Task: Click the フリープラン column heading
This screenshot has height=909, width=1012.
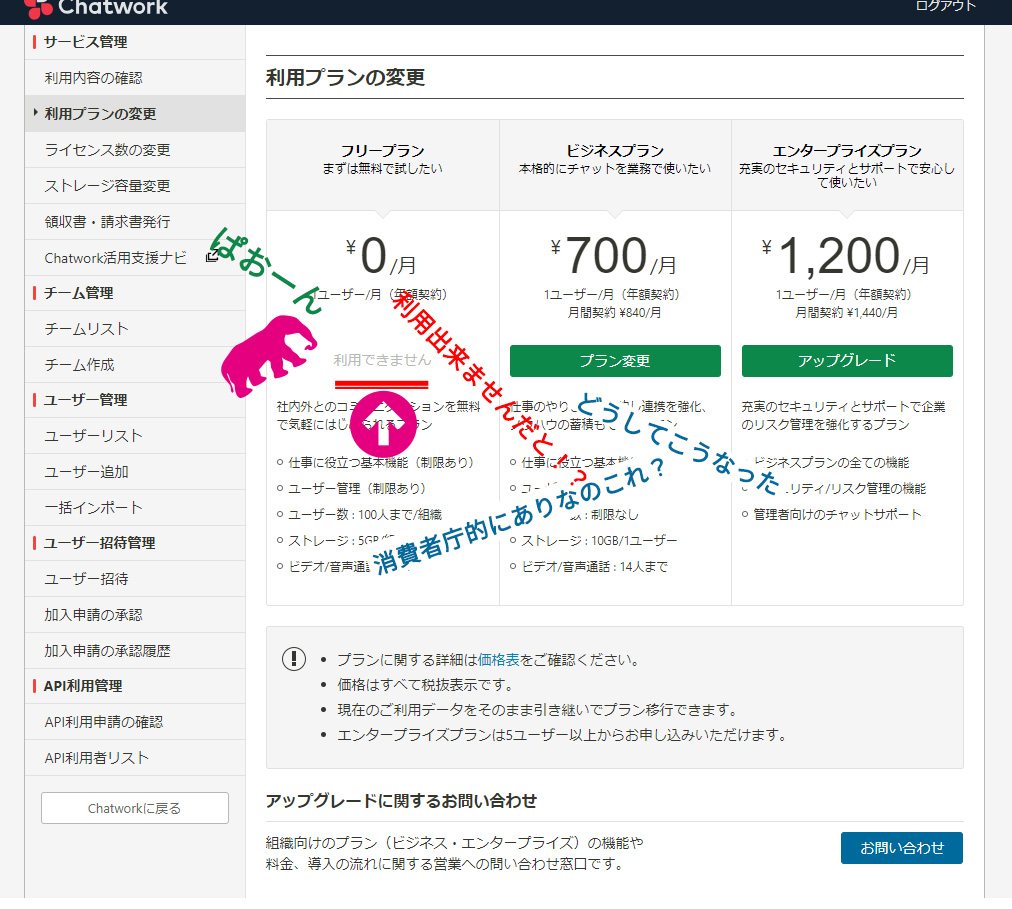Action: tap(383, 151)
